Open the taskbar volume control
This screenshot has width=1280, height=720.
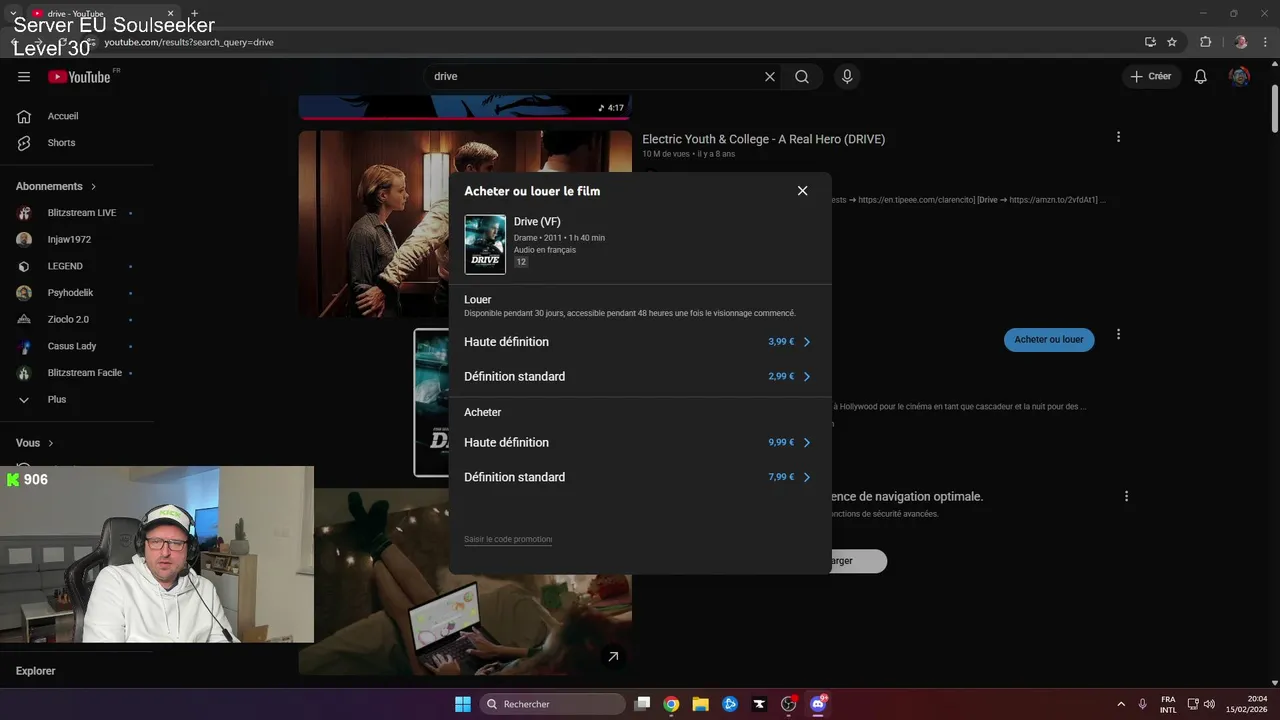[x=1209, y=704]
